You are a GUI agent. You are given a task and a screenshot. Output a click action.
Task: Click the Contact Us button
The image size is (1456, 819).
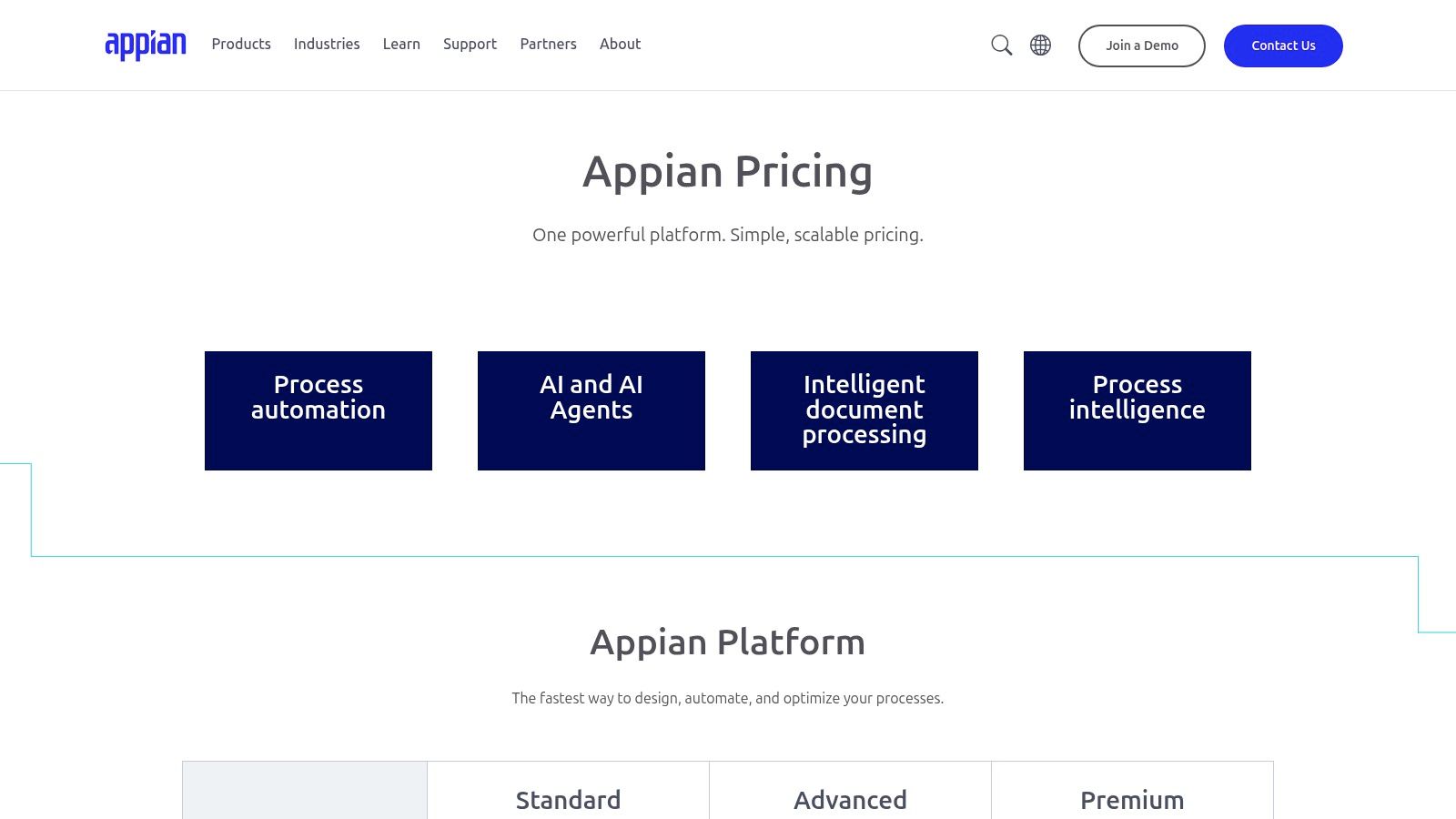tap(1283, 45)
